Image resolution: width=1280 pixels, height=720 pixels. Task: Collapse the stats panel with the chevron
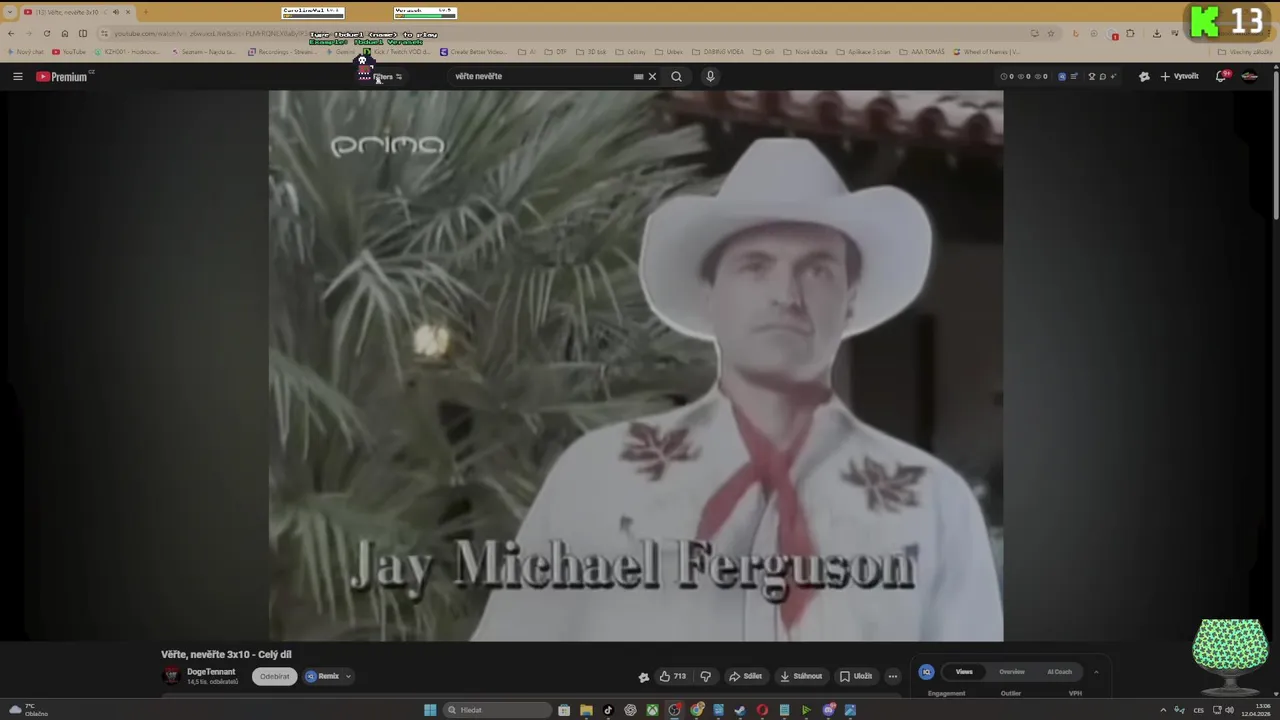tap(1096, 672)
